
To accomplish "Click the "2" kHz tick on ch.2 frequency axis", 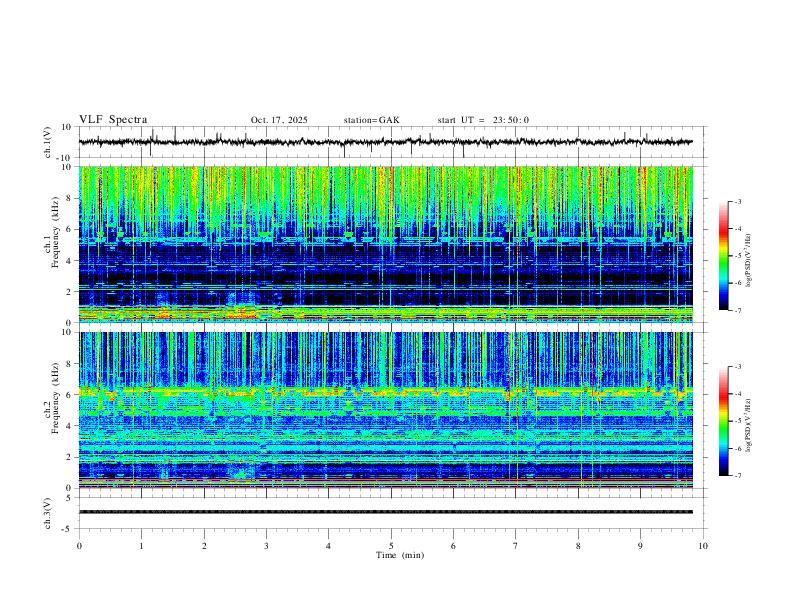I will pos(69,457).
